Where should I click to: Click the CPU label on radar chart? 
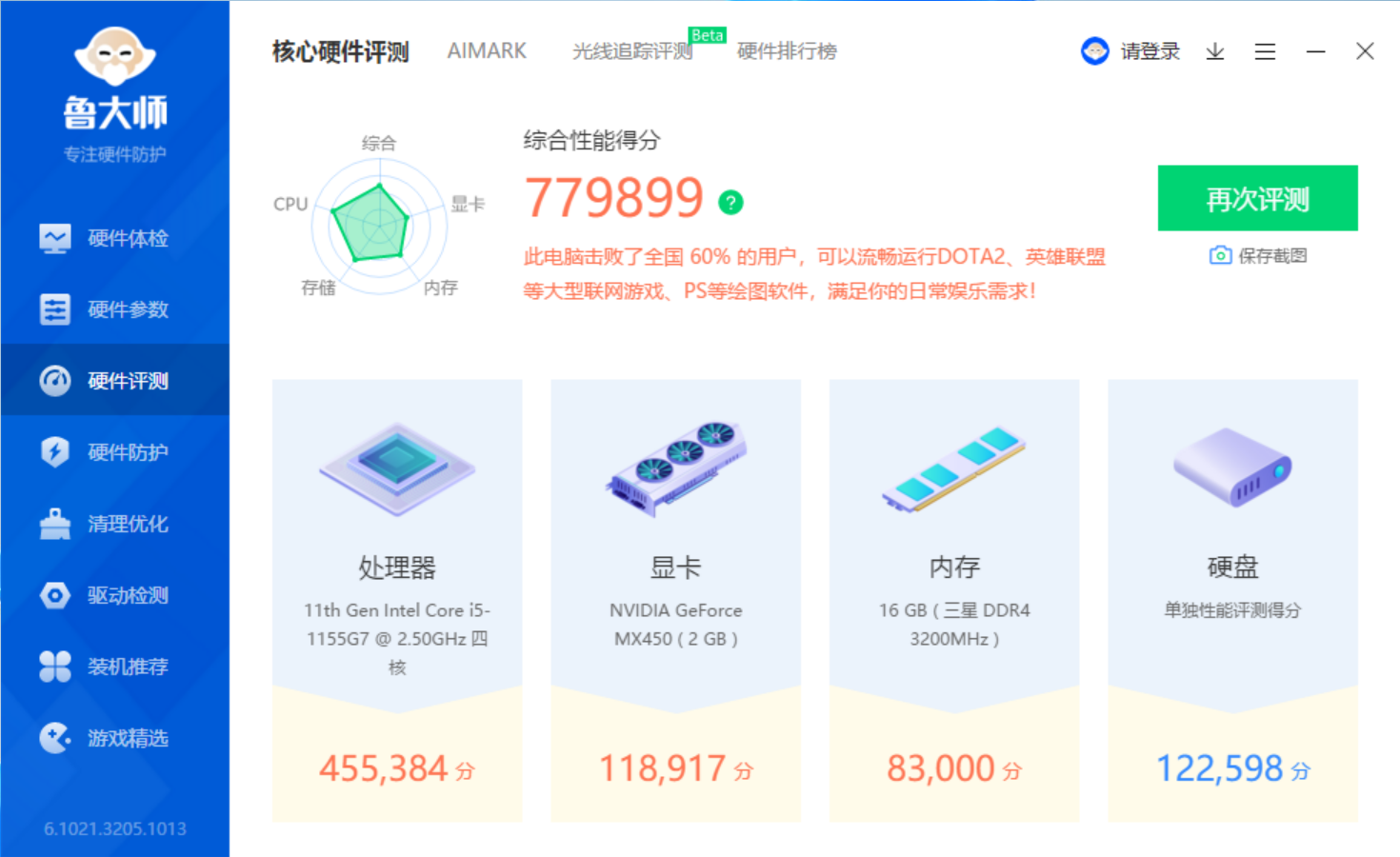290,204
